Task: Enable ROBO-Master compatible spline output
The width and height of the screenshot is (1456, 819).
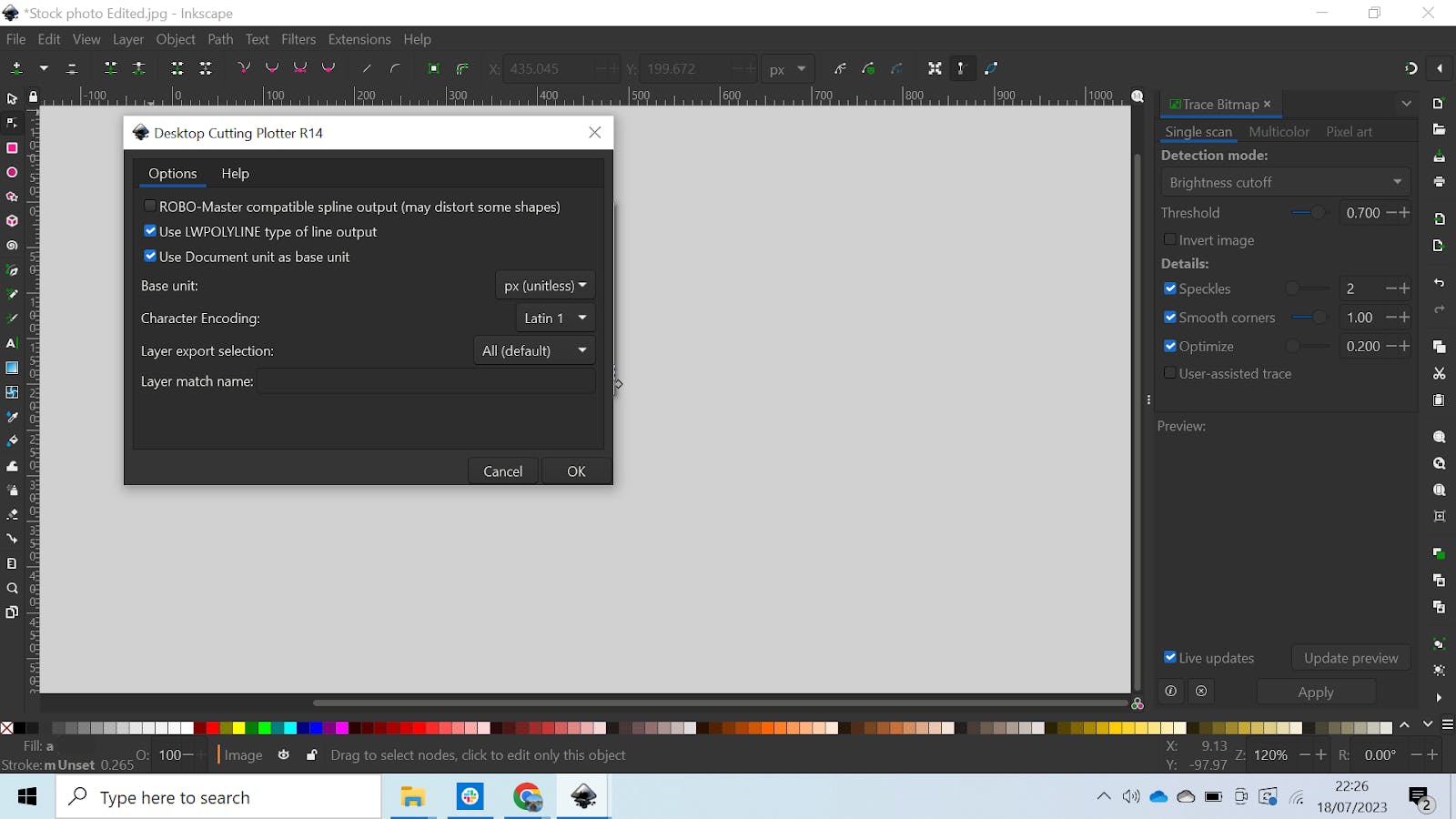Action: (149, 206)
